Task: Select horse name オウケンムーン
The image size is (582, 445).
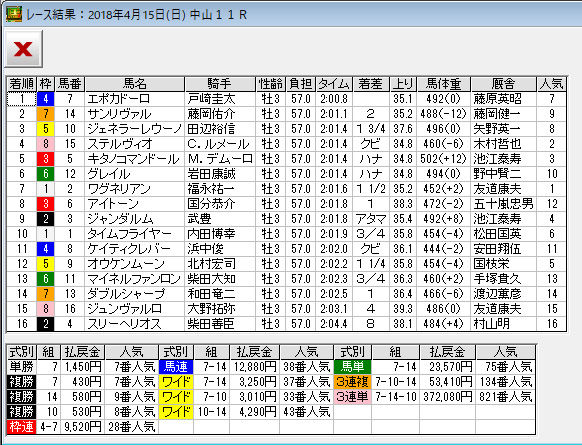Action: pos(126,264)
